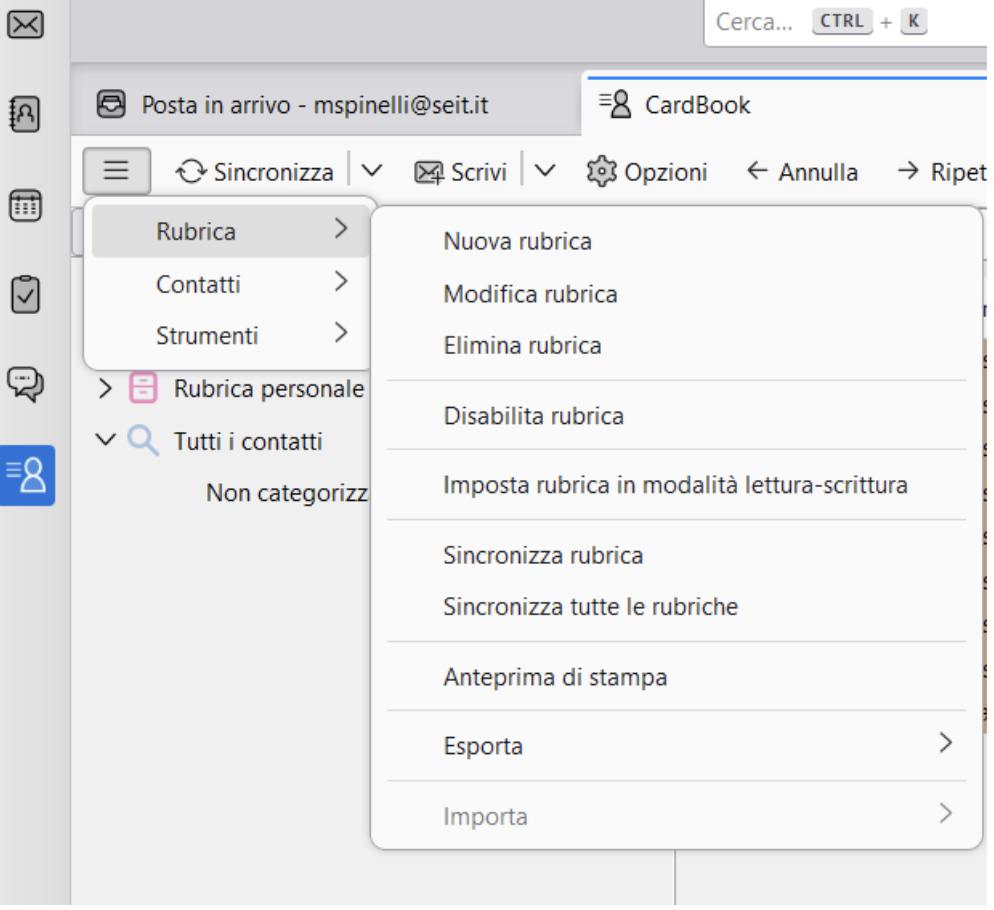Viewport: 994px width, 910px height.
Task: Open the Contatti submenu
Action: (231, 283)
